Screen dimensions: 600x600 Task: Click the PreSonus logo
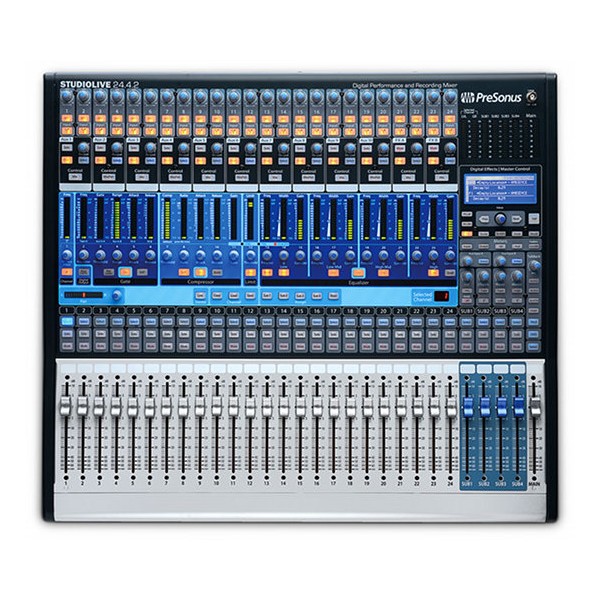click(x=492, y=97)
